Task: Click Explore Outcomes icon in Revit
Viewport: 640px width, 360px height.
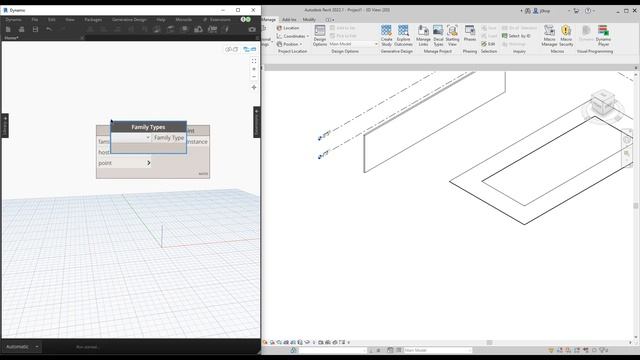Action: (x=403, y=36)
